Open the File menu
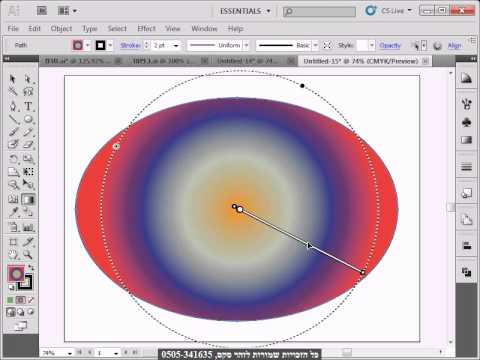 coord(13,29)
